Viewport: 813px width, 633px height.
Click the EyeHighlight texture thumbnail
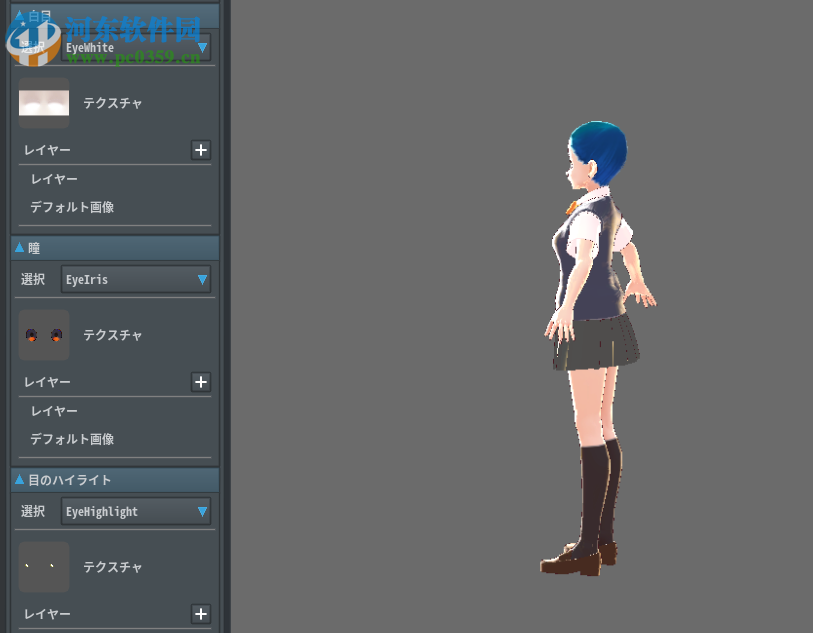click(x=43, y=566)
